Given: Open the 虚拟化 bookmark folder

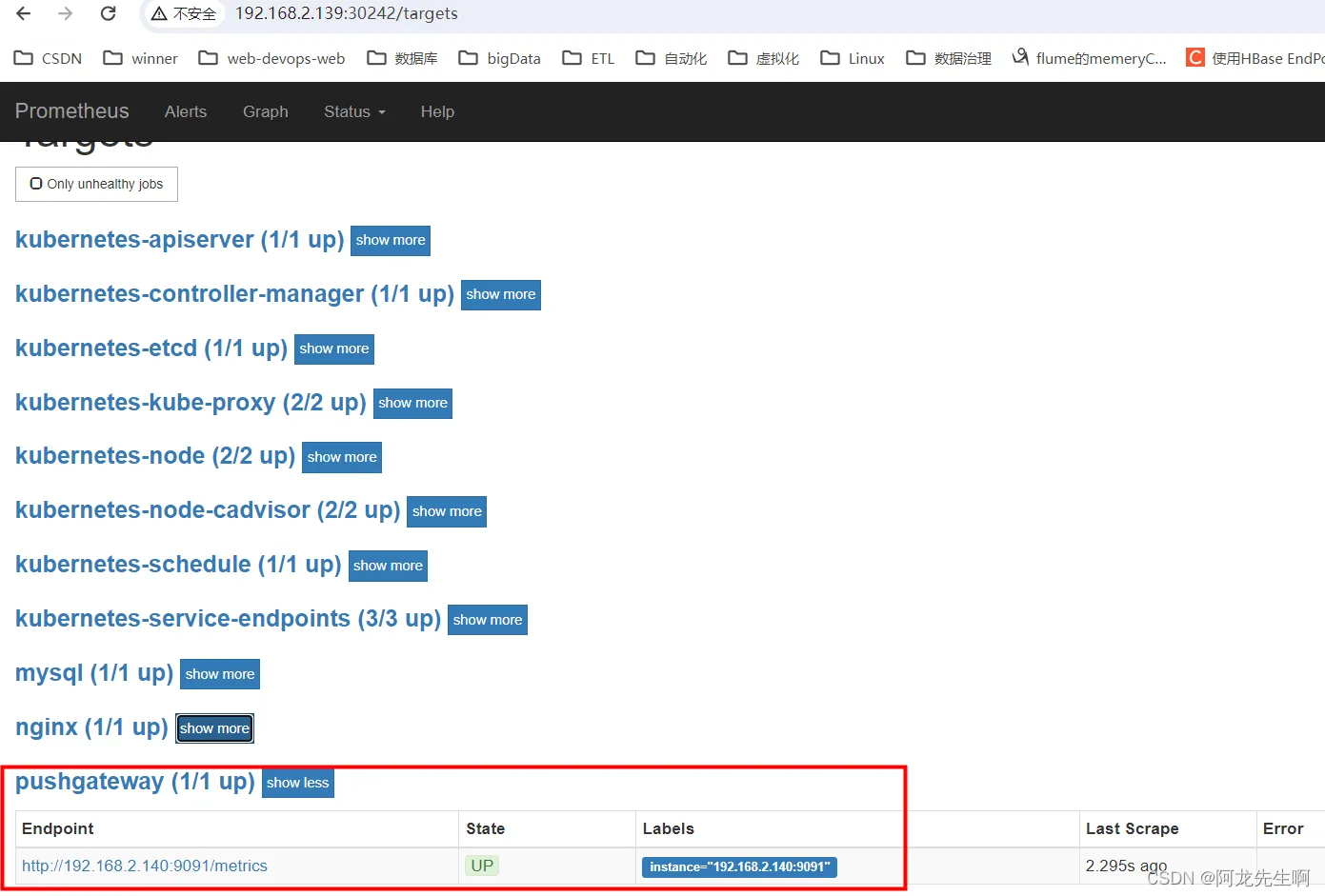Looking at the screenshot, I should coord(764,58).
